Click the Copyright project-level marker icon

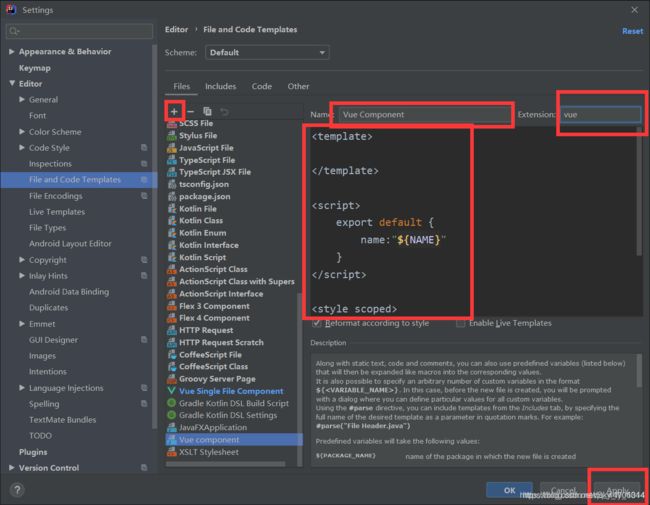[x=144, y=260]
